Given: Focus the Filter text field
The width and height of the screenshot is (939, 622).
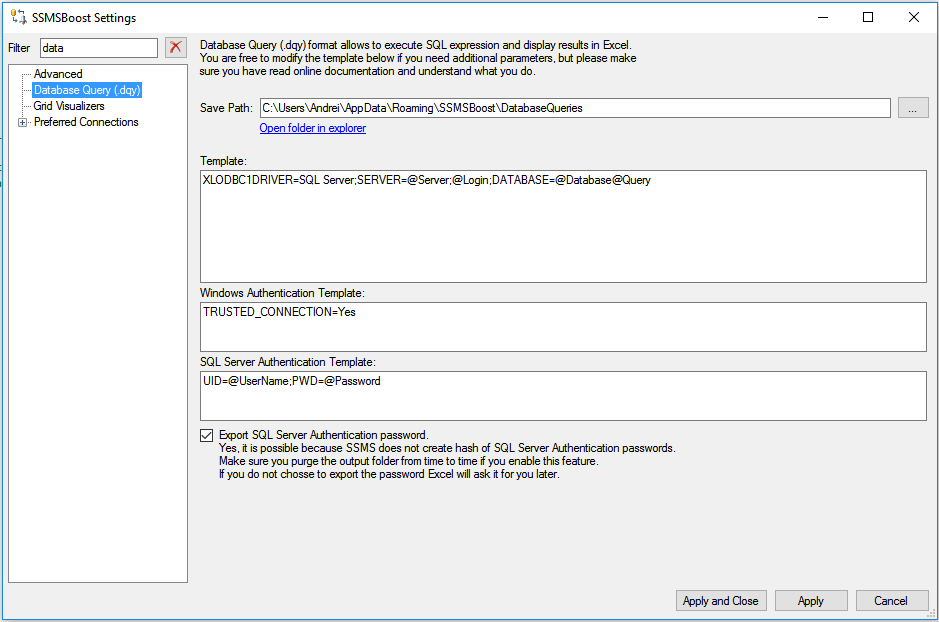Looking at the screenshot, I should click(99, 48).
